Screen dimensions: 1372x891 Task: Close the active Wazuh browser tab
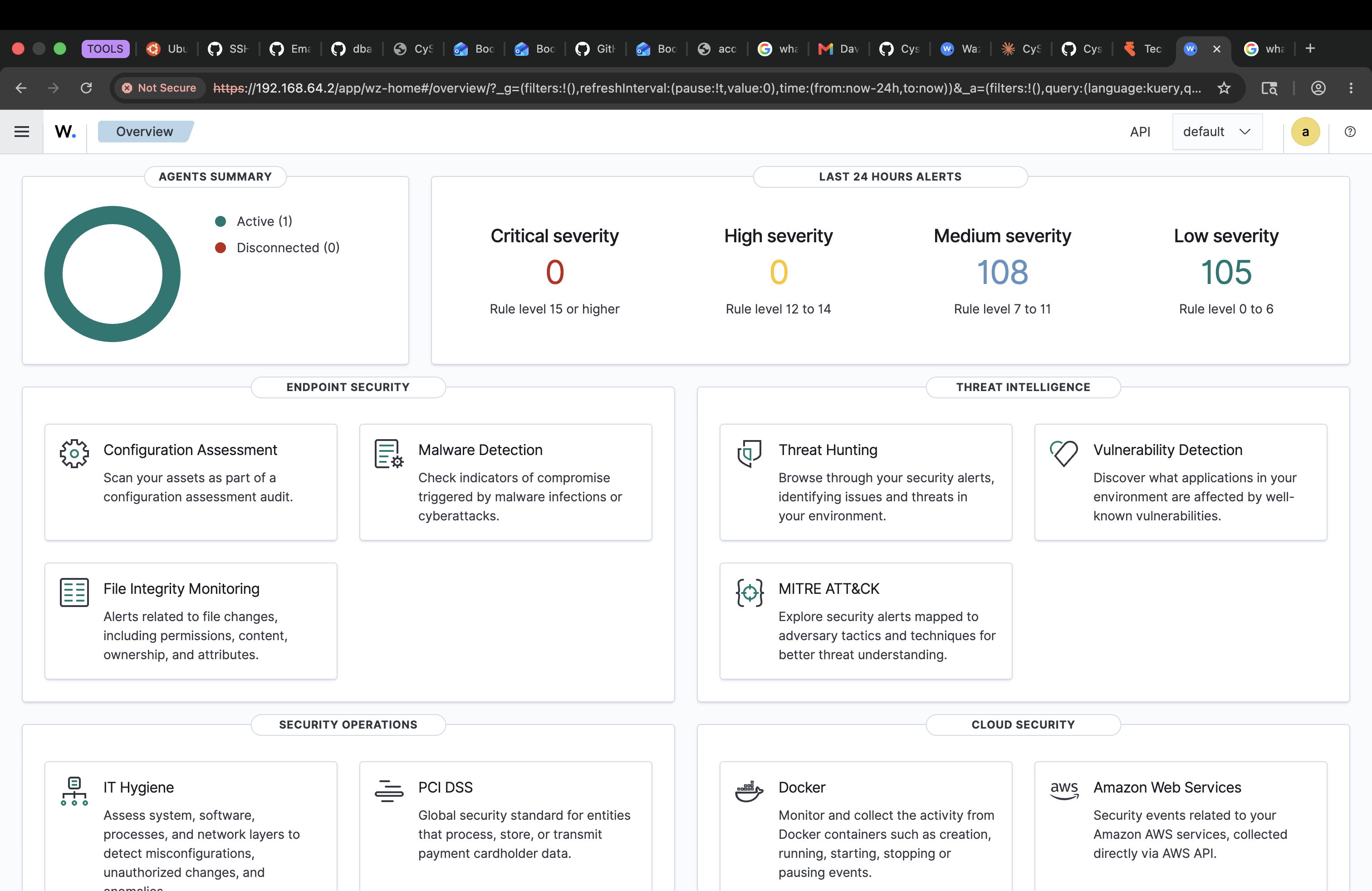click(1216, 49)
